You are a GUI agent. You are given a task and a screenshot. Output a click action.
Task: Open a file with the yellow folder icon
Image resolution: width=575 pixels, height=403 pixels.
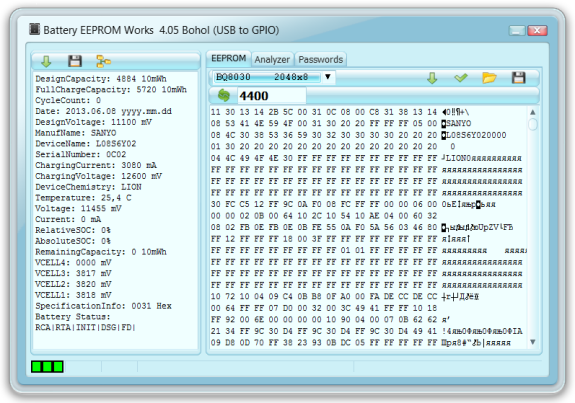pyautogui.click(x=489, y=78)
